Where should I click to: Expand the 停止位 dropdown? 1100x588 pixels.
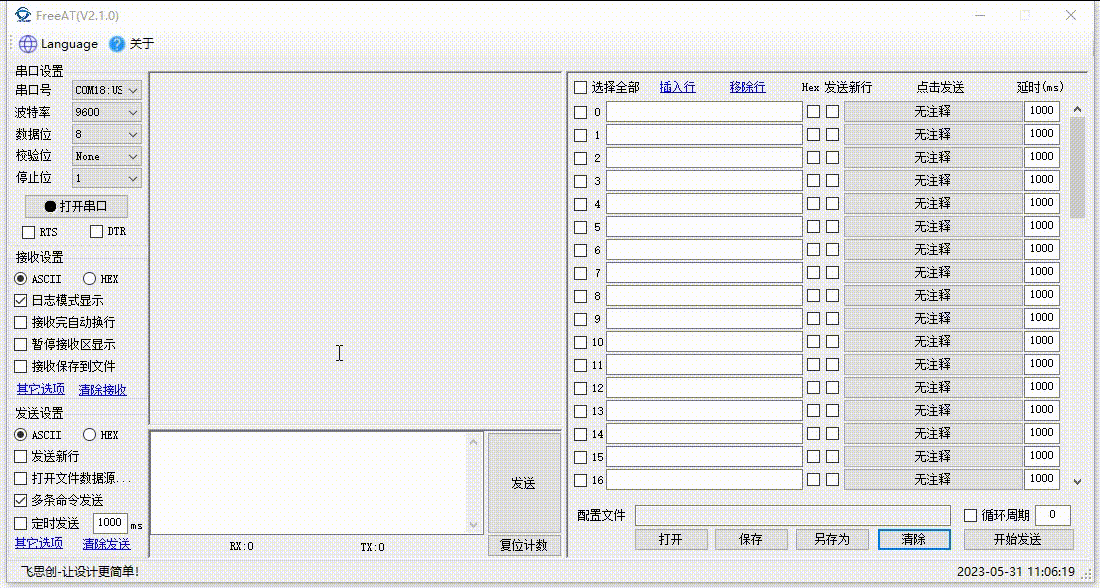coord(107,178)
